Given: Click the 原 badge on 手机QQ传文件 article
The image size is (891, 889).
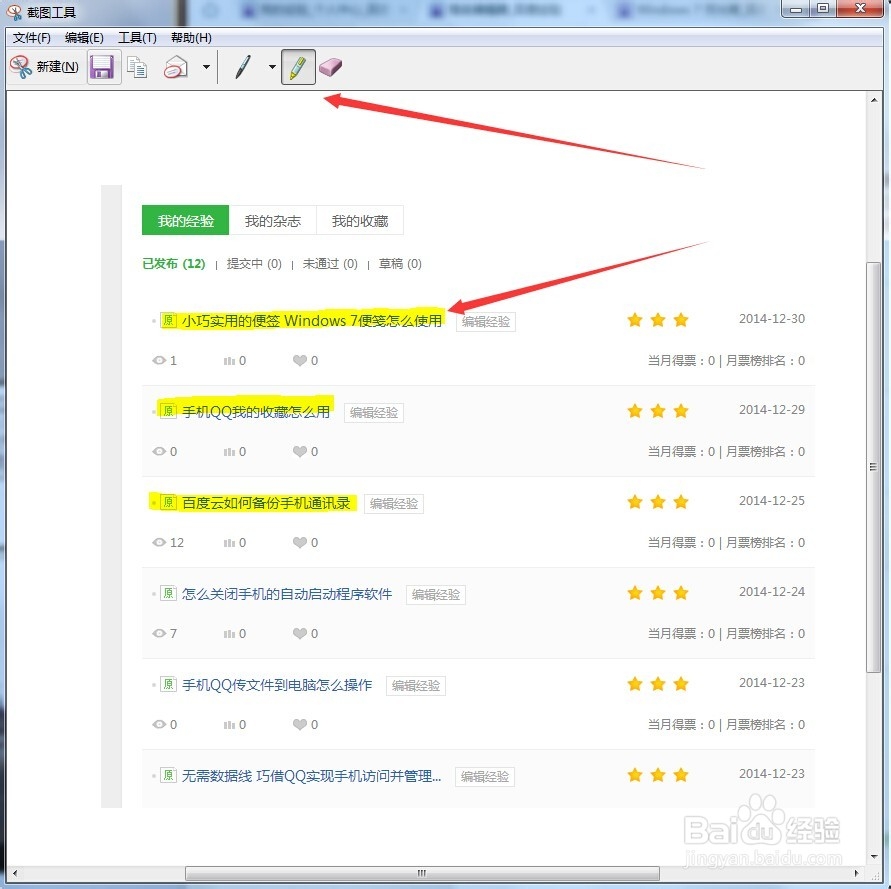Looking at the screenshot, I should click(x=168, y=684).
